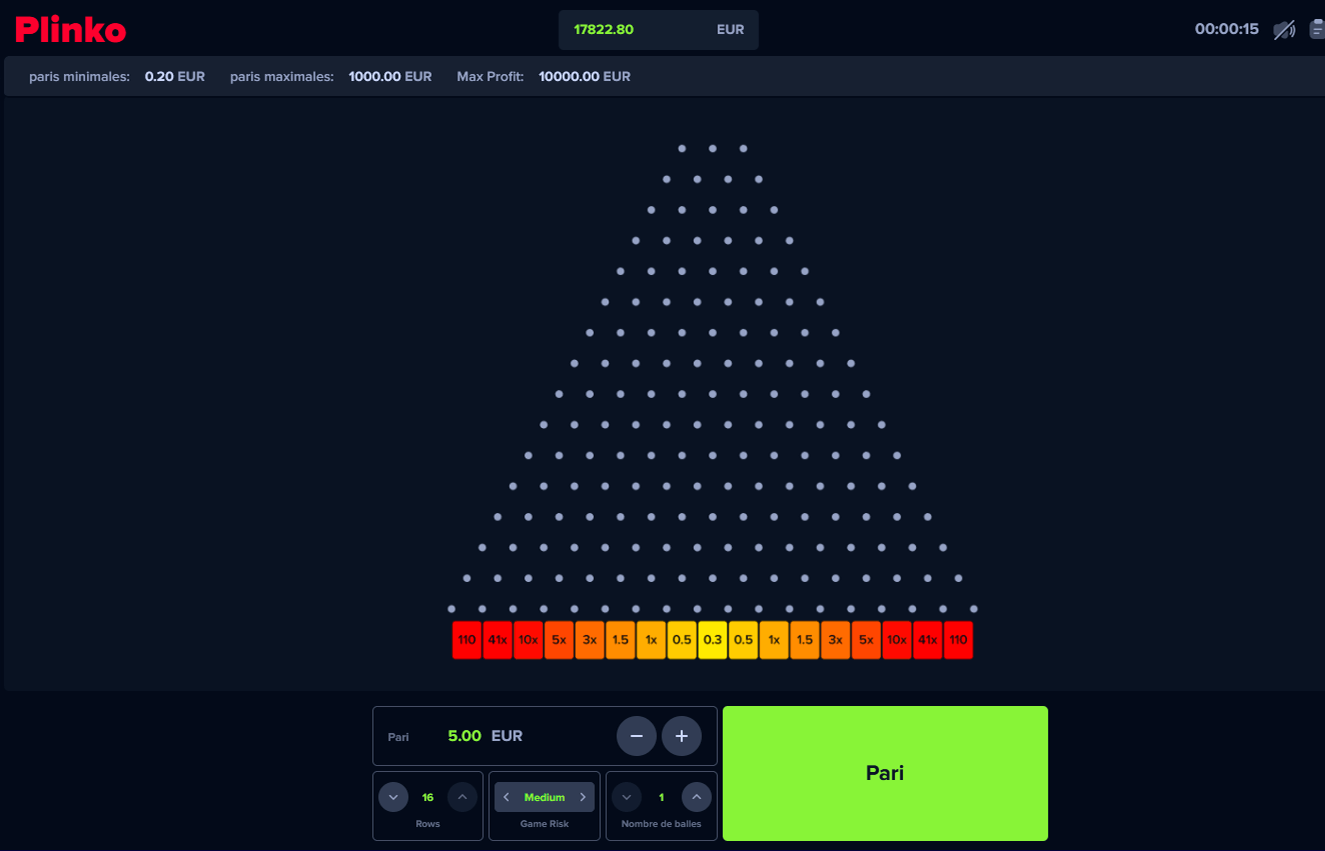
Task: Lower the Rows count with down chevron
Action: coord(393,797)
